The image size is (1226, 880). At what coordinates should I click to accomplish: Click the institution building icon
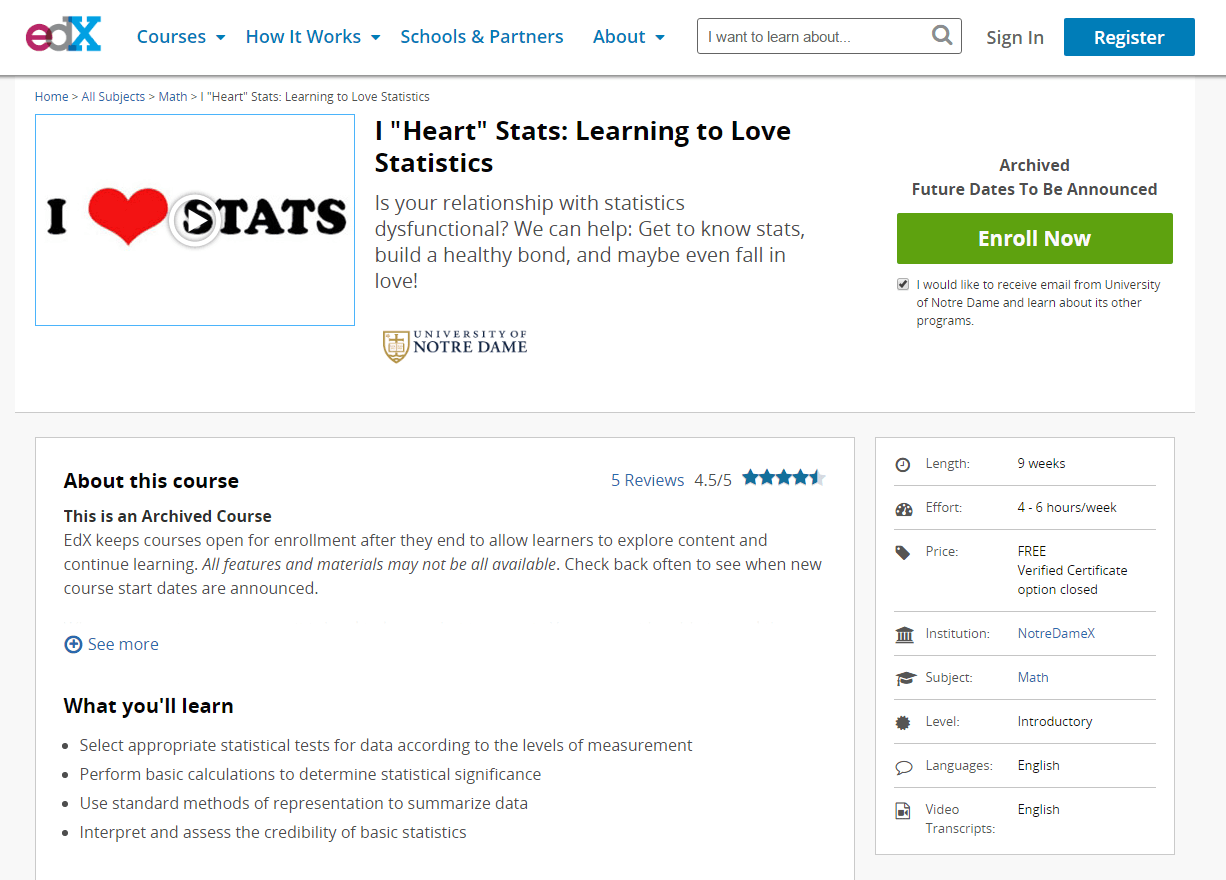click(905, 634)
